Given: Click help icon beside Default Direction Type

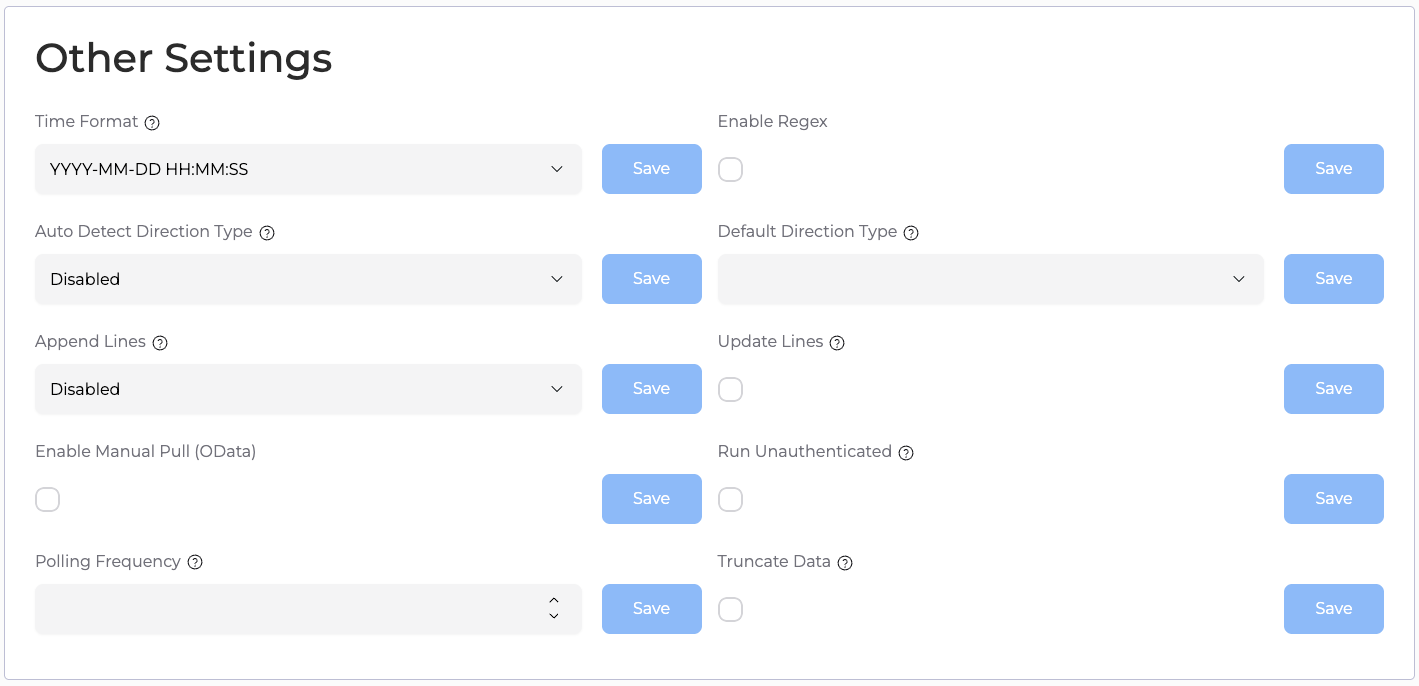Looking at the screenshot, I should pos(911,233).
